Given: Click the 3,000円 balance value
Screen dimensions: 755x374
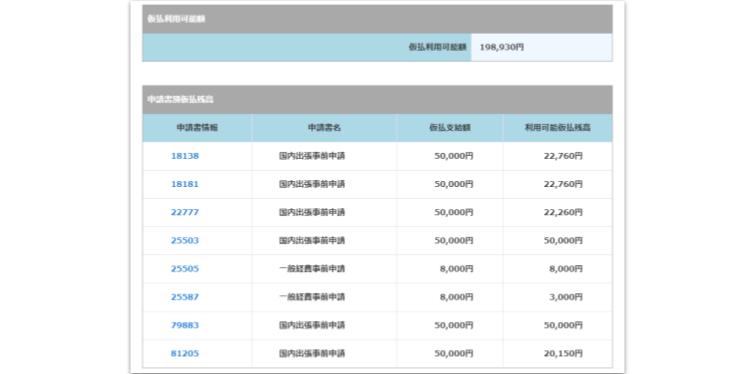Looking at the screenshot, I should tap(566, 297).
